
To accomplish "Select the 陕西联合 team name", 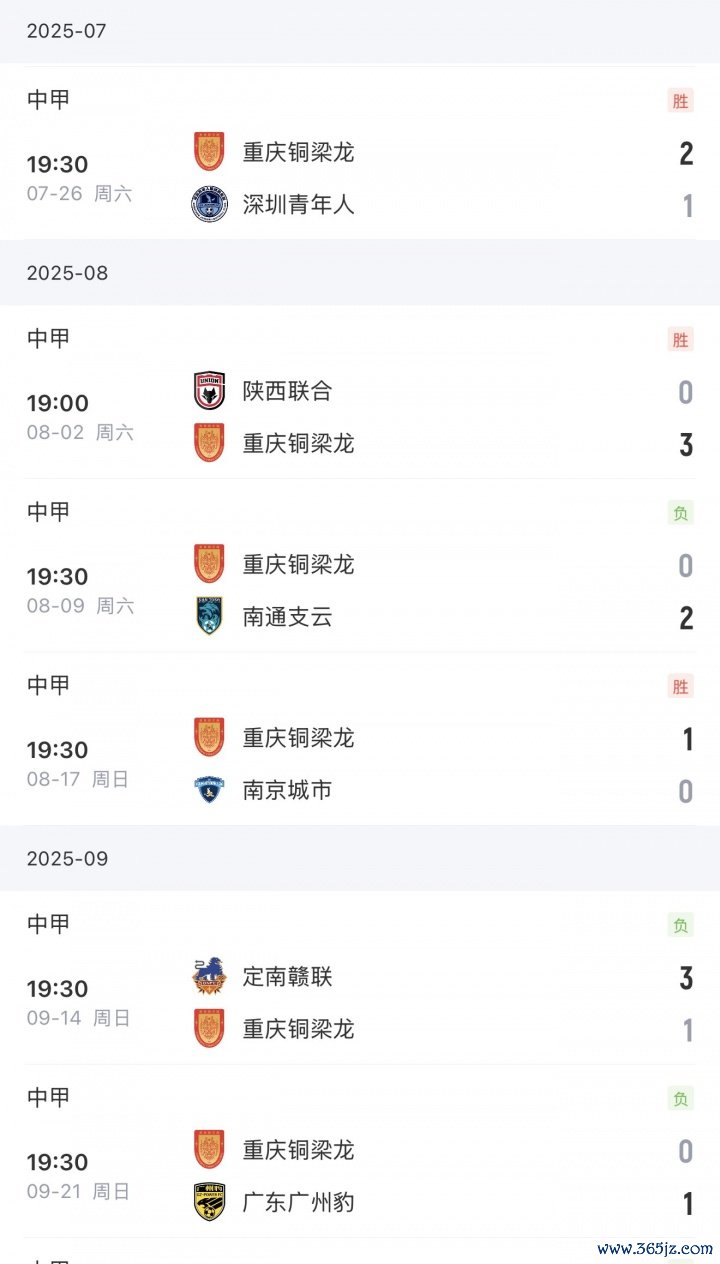I will pos(287,391).
